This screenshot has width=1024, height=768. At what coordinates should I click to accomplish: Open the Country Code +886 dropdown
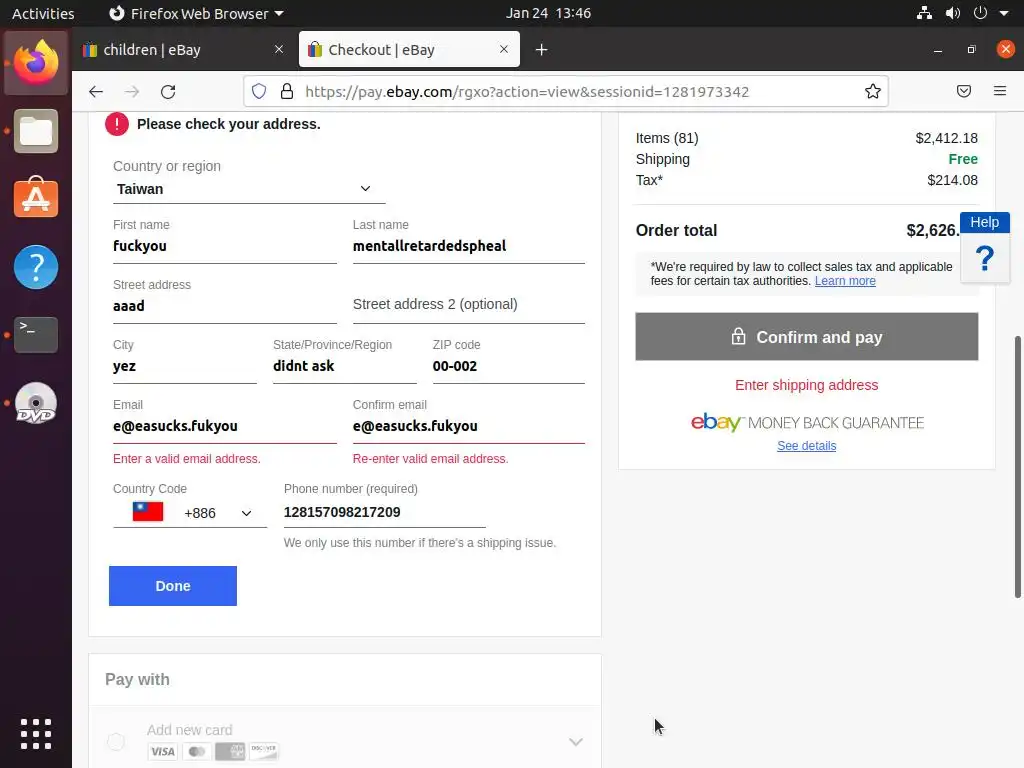[189, 513]
